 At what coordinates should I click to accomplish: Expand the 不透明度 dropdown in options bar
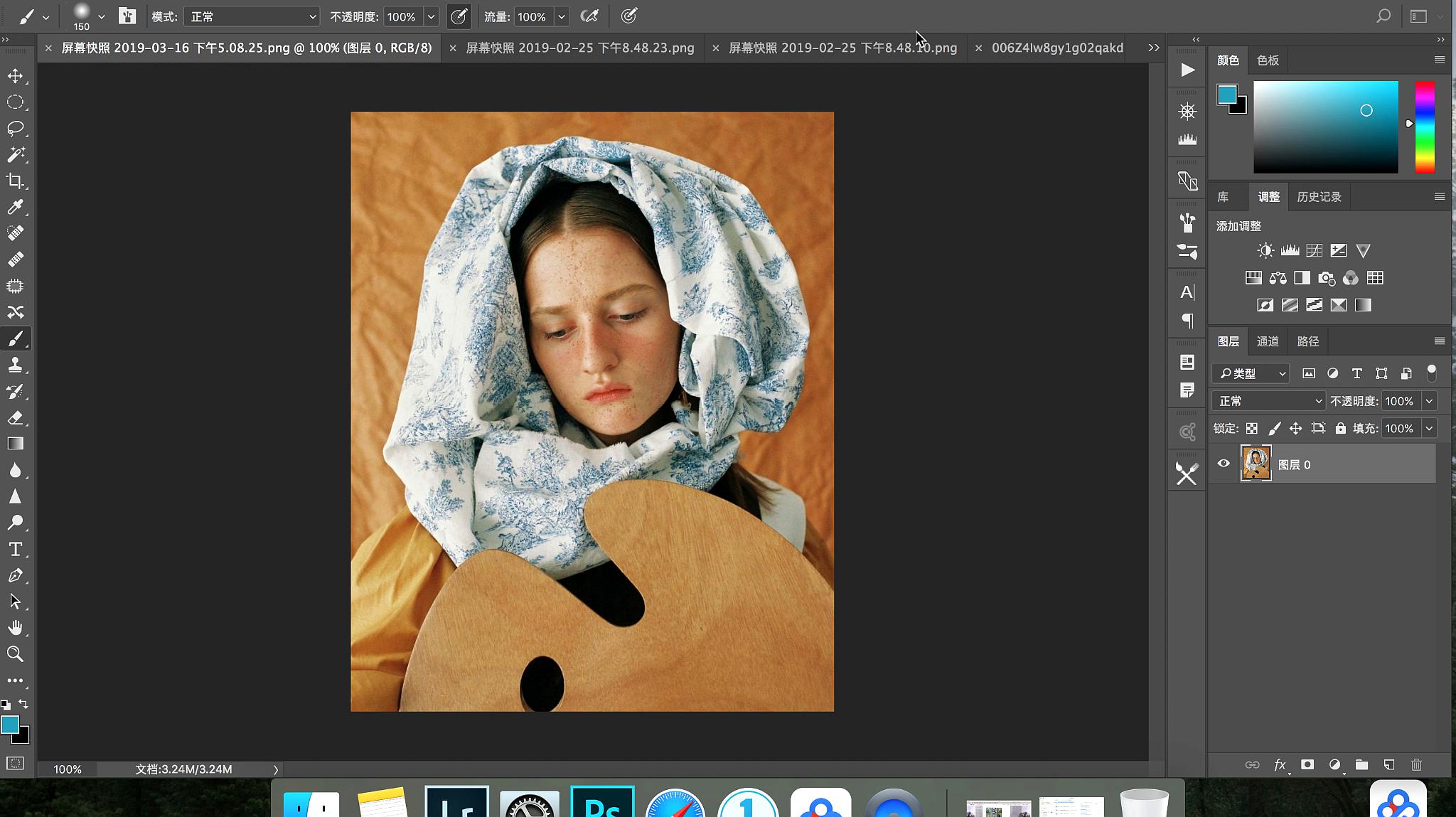tap(431, 16)
